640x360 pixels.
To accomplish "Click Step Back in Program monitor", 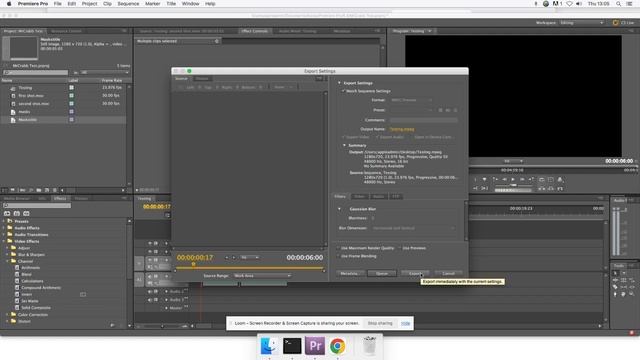I will 504,179.
